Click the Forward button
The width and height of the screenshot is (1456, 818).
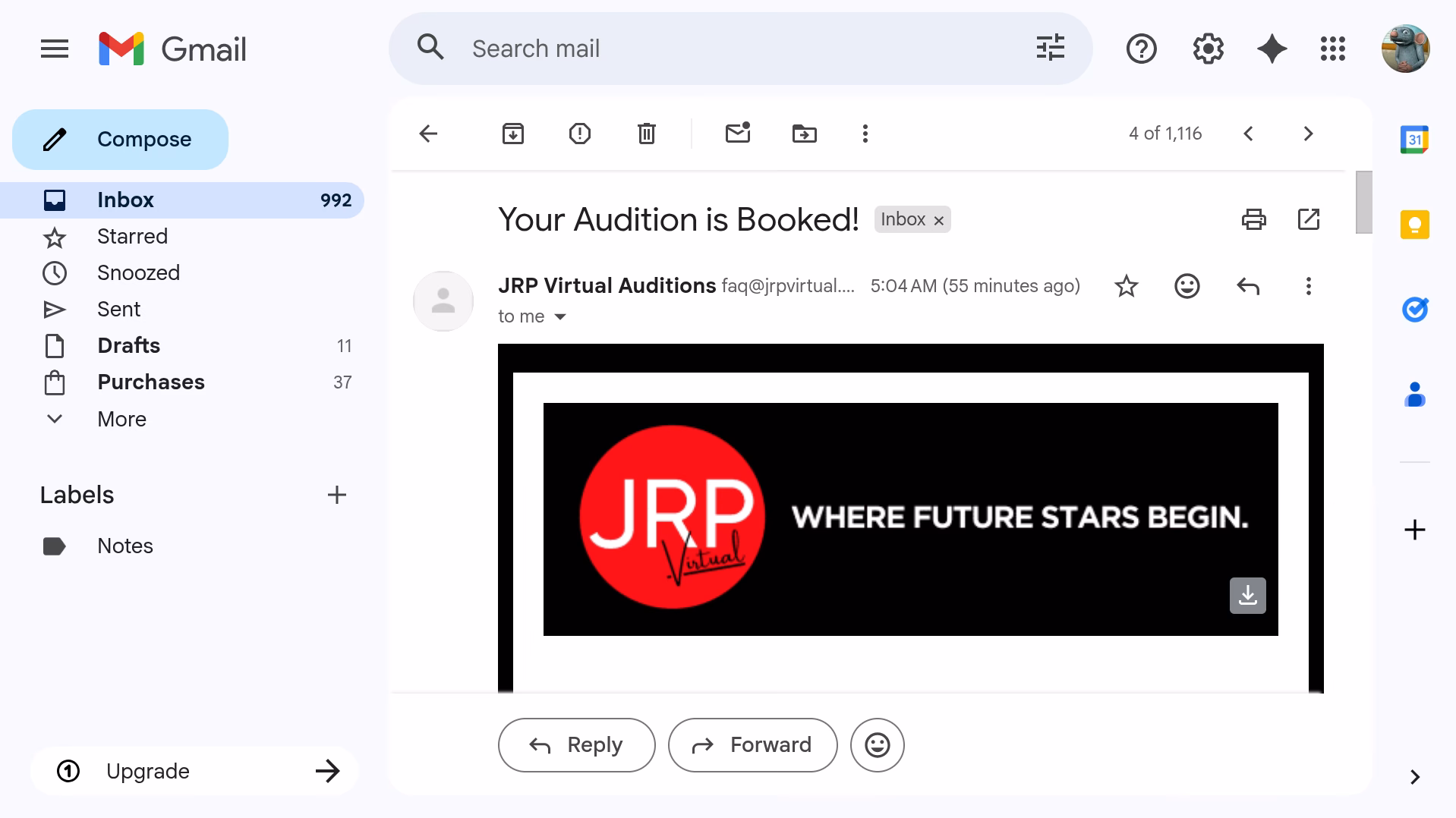point(752,745)
